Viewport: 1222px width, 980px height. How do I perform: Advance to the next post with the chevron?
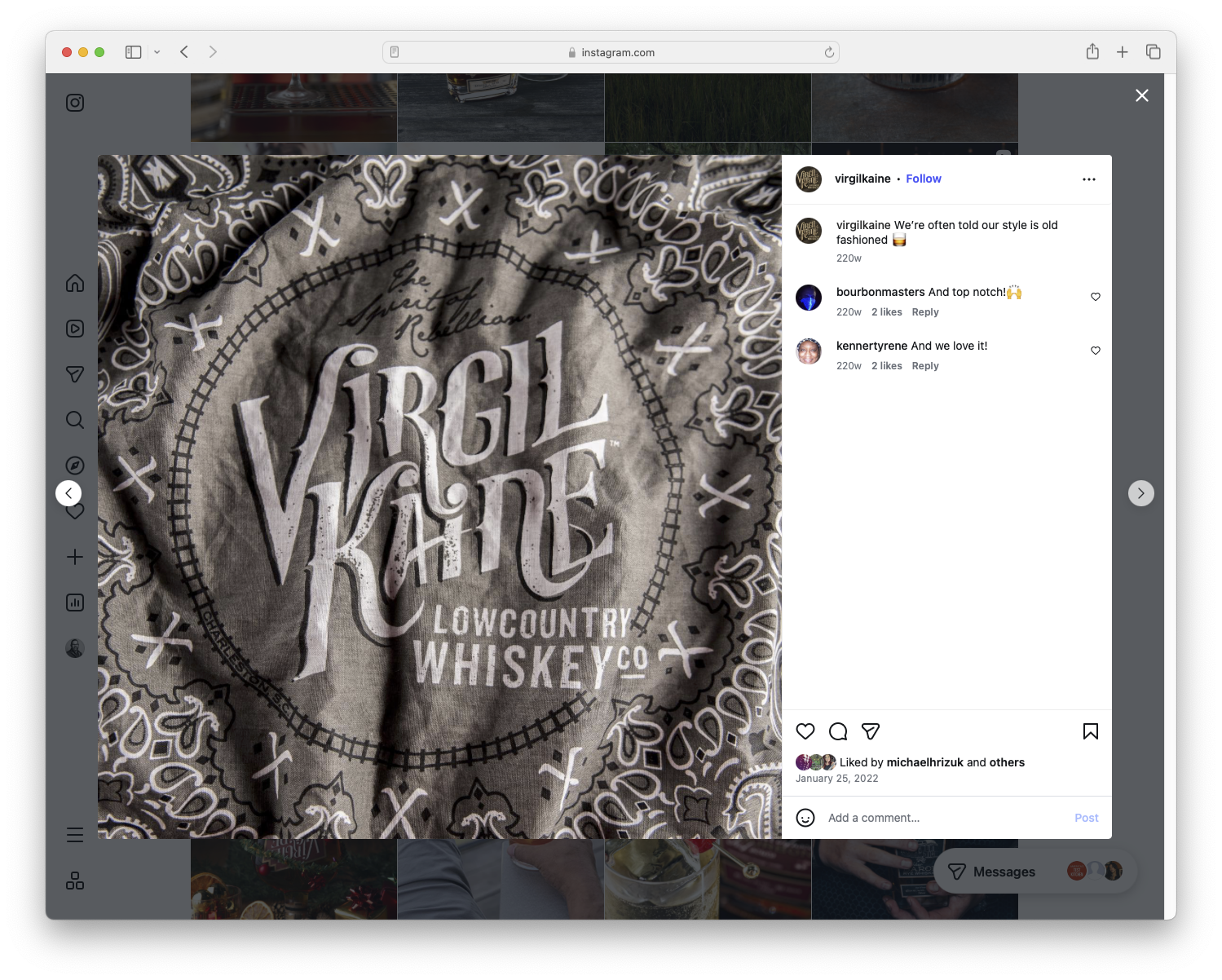1140,492
